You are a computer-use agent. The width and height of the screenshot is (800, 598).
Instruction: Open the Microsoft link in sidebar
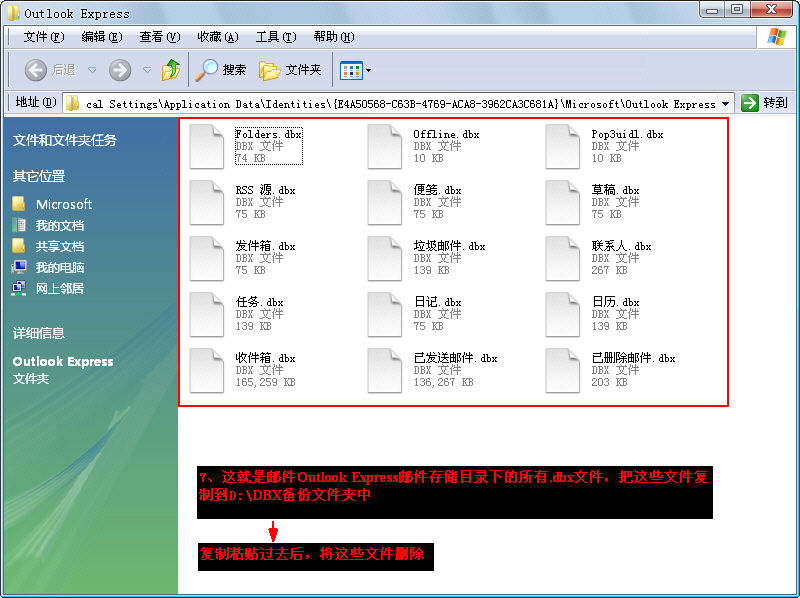[x=64, y=205]
